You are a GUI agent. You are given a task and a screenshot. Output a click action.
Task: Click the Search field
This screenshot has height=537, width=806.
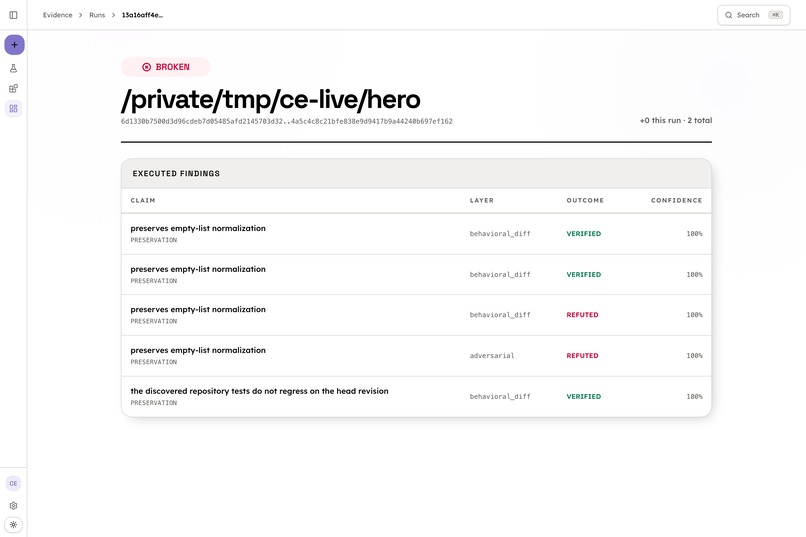click(754, 15)
